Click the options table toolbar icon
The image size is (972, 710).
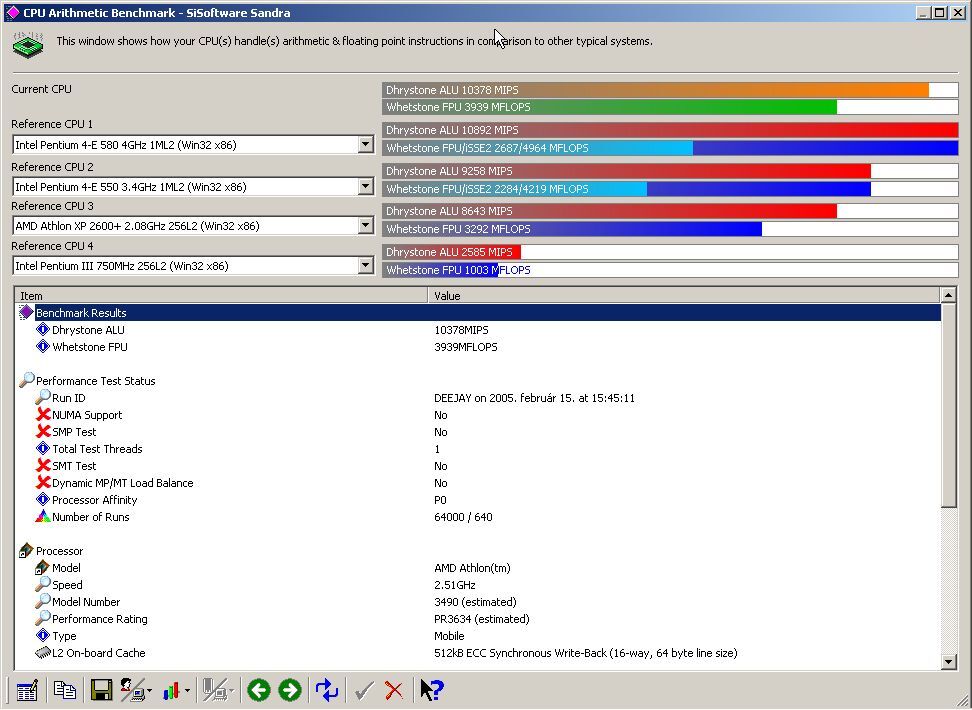pyautogui.click(x=27, y=690)
